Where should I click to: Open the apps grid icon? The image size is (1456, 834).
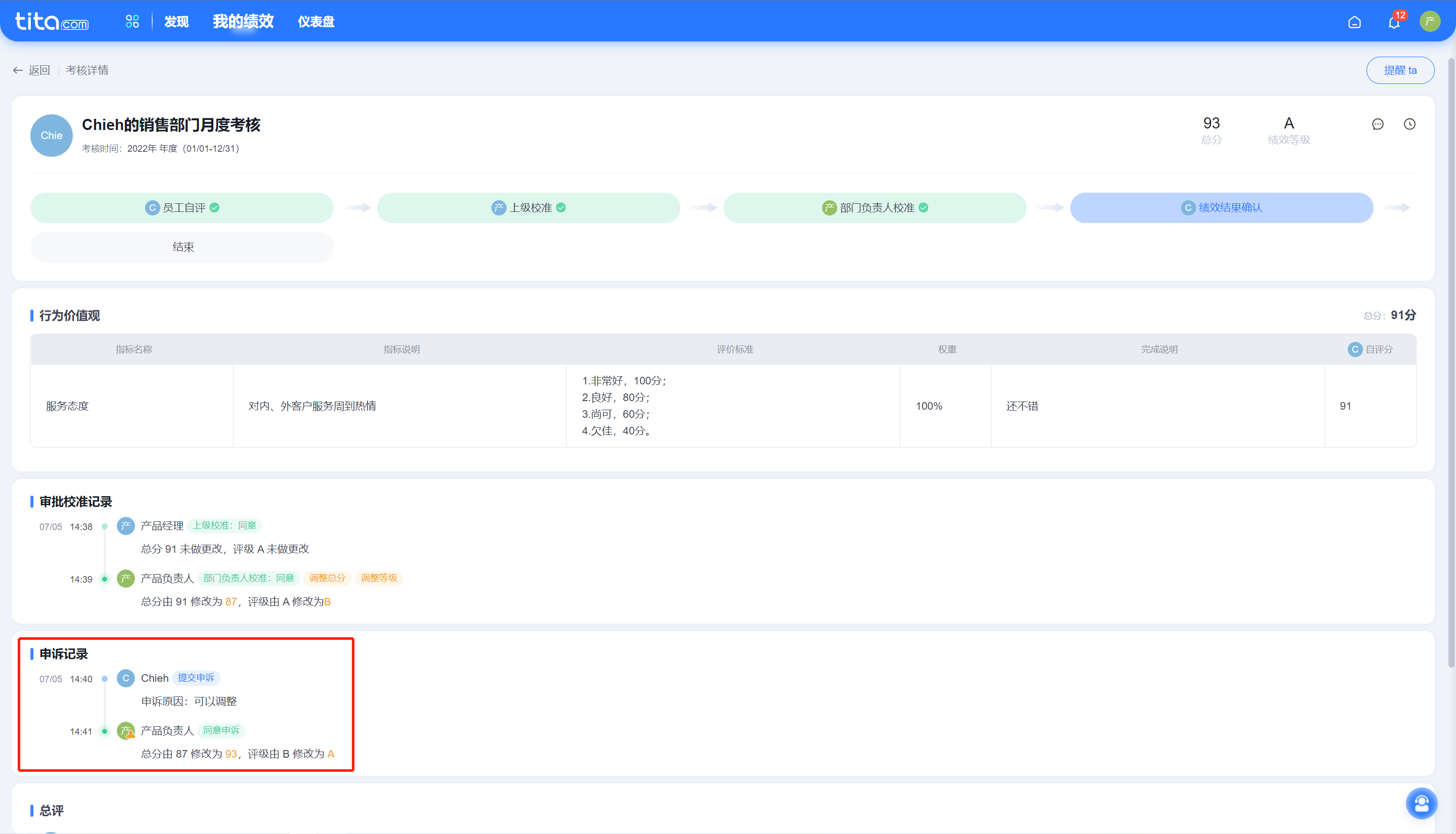(x=132, y=22)
